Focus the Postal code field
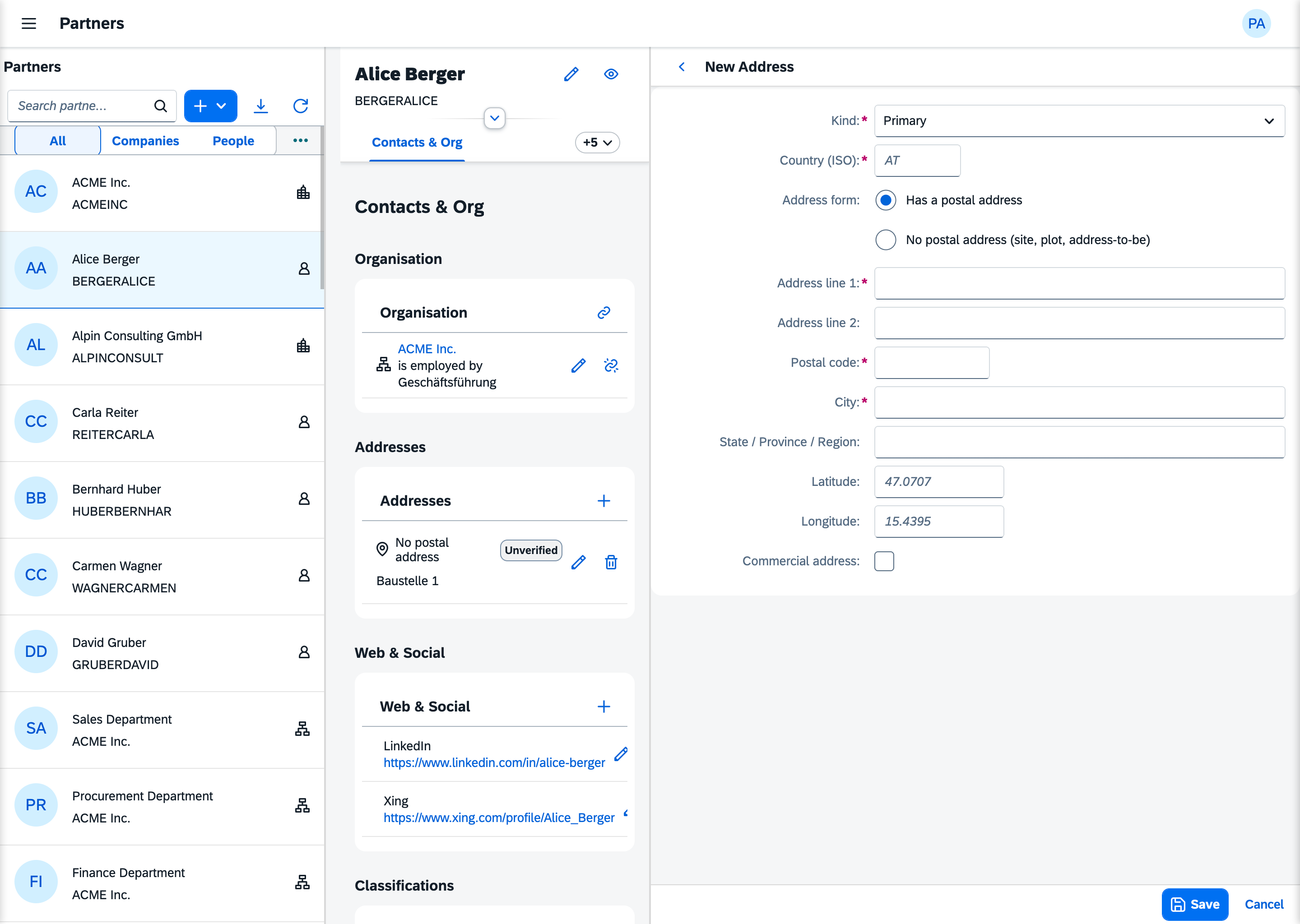 (x=932, y=363)
